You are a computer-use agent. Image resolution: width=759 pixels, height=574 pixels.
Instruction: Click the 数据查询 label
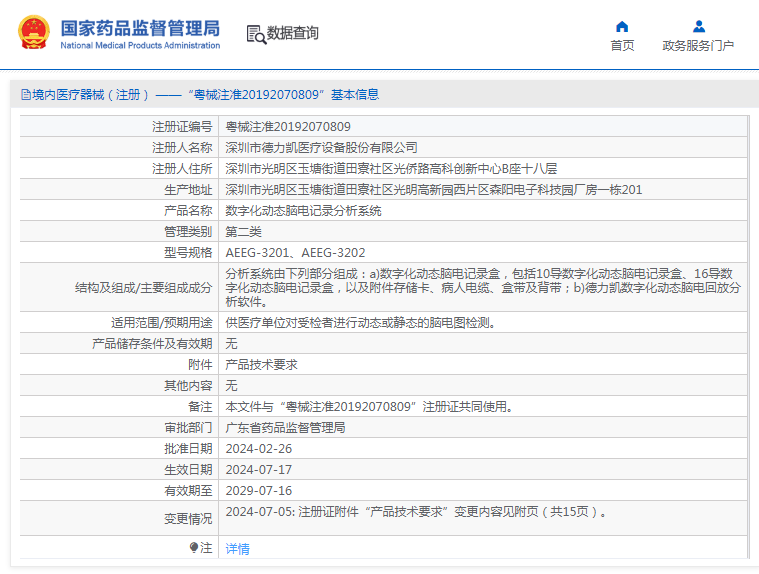(x=292, y=33)
